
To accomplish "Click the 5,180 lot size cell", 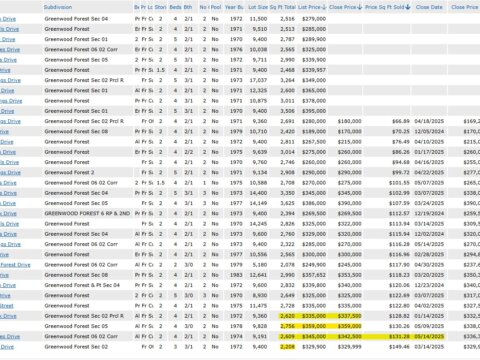I will pos(260,265).
